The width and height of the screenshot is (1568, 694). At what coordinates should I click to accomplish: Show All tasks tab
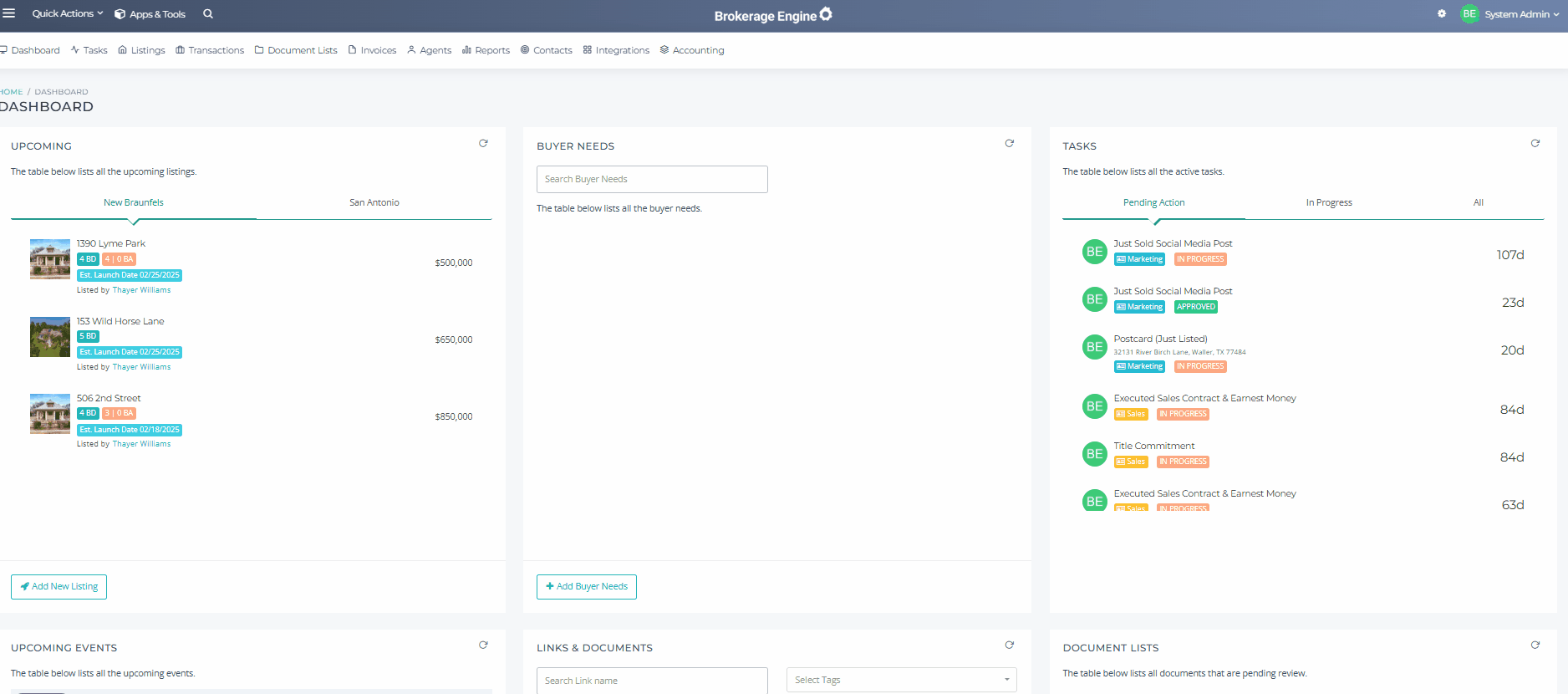coord(1478,202)
